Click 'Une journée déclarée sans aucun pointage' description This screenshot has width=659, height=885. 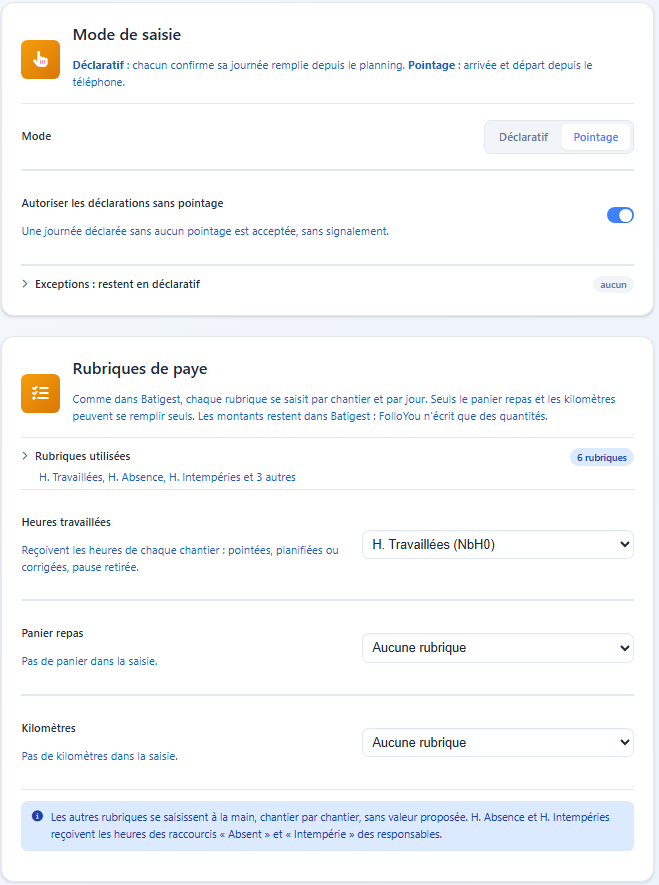tap(205, 231)
